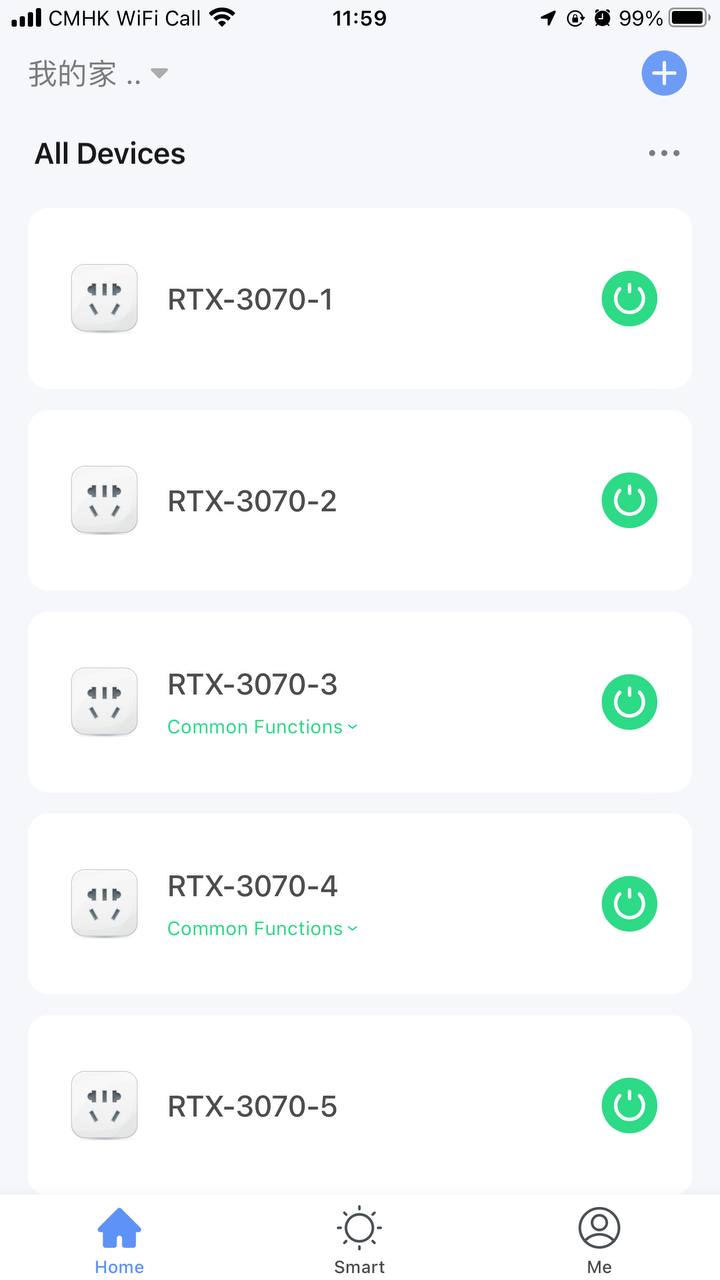Click the RTX-3070-5 socket icon
The width and height of the screenshot is (720, 1280).
click(104, 1106)
